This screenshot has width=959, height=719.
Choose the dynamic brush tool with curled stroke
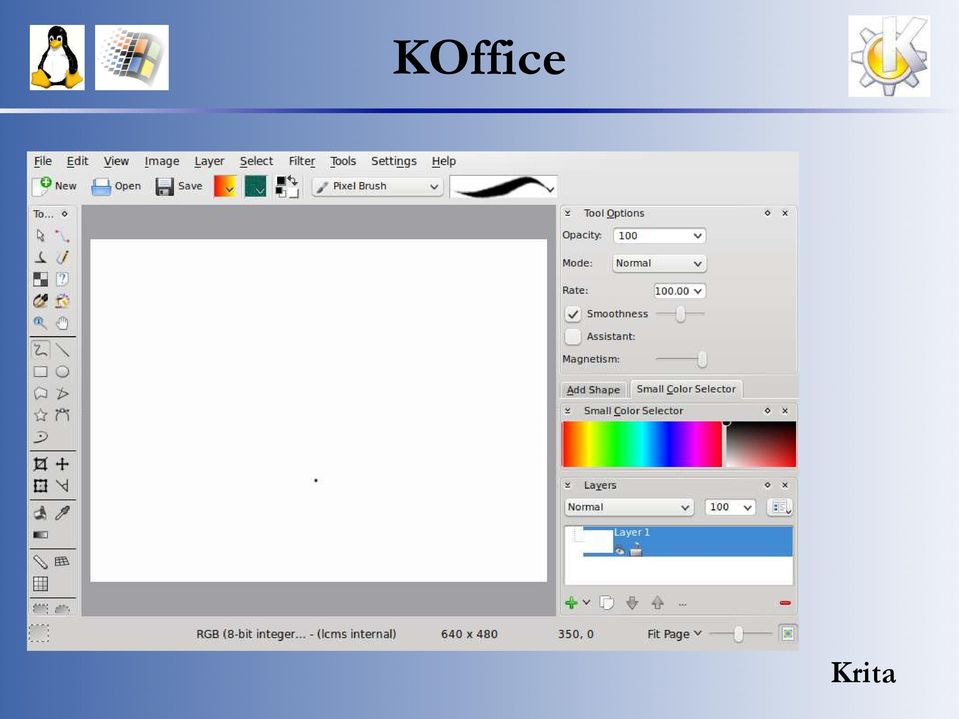point(40,437)
